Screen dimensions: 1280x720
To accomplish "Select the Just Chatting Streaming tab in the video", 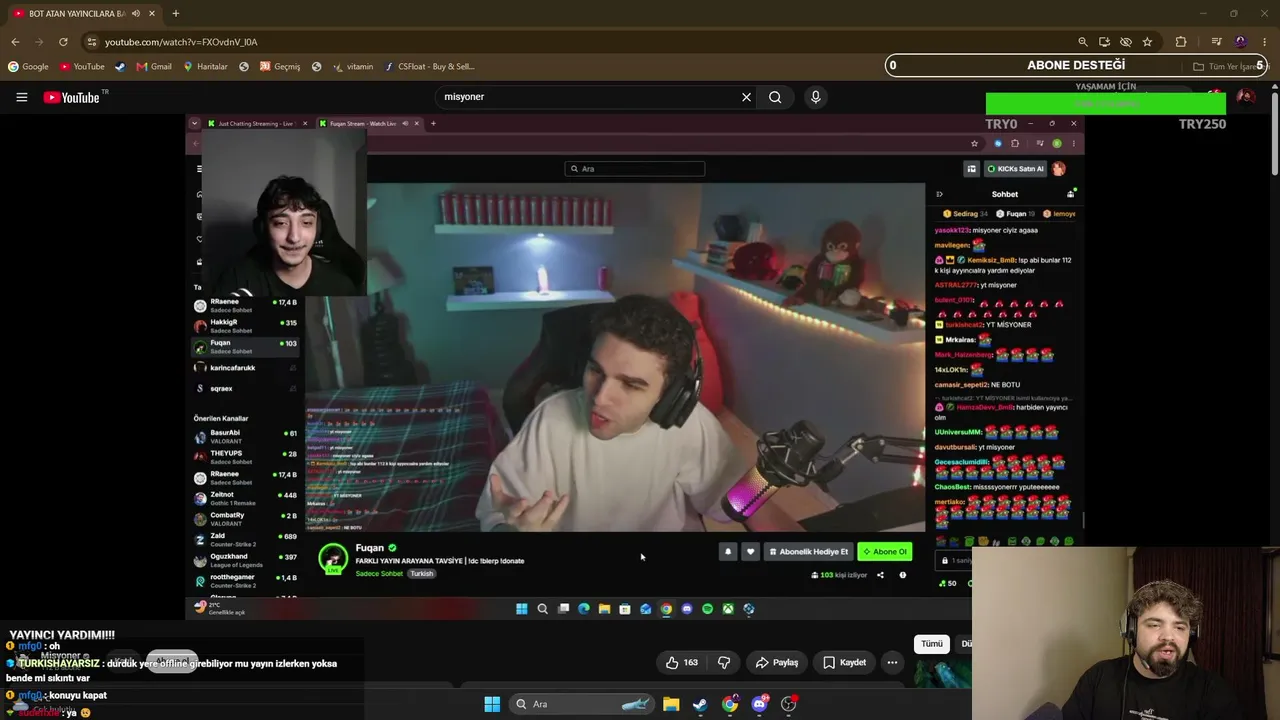I will click(256, 124).
